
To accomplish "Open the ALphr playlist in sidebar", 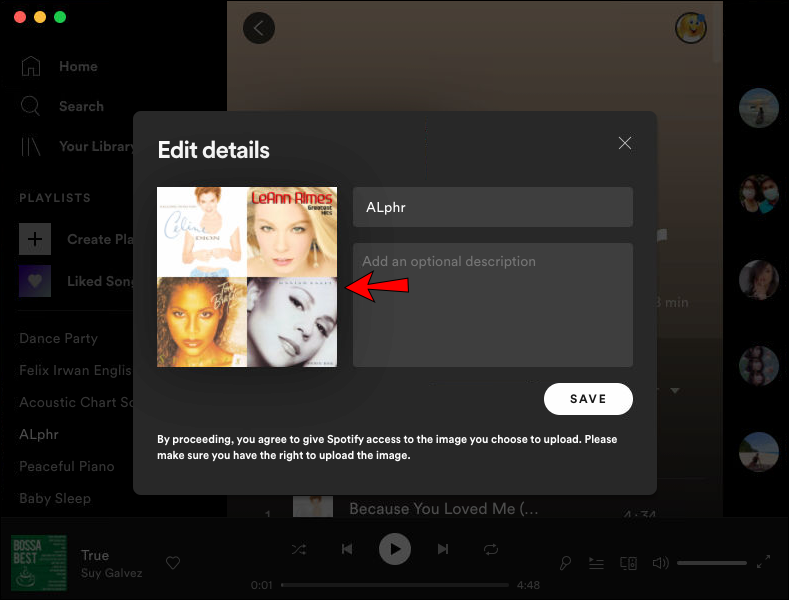I will tap(39, 434).
